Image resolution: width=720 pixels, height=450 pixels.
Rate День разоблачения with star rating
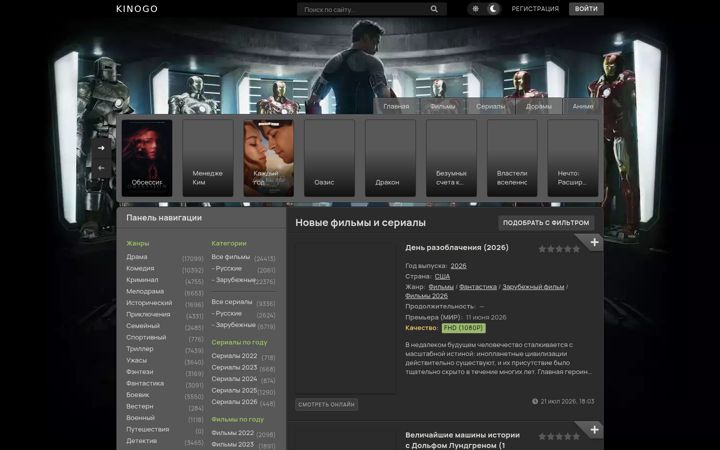[x=559, y=249]
